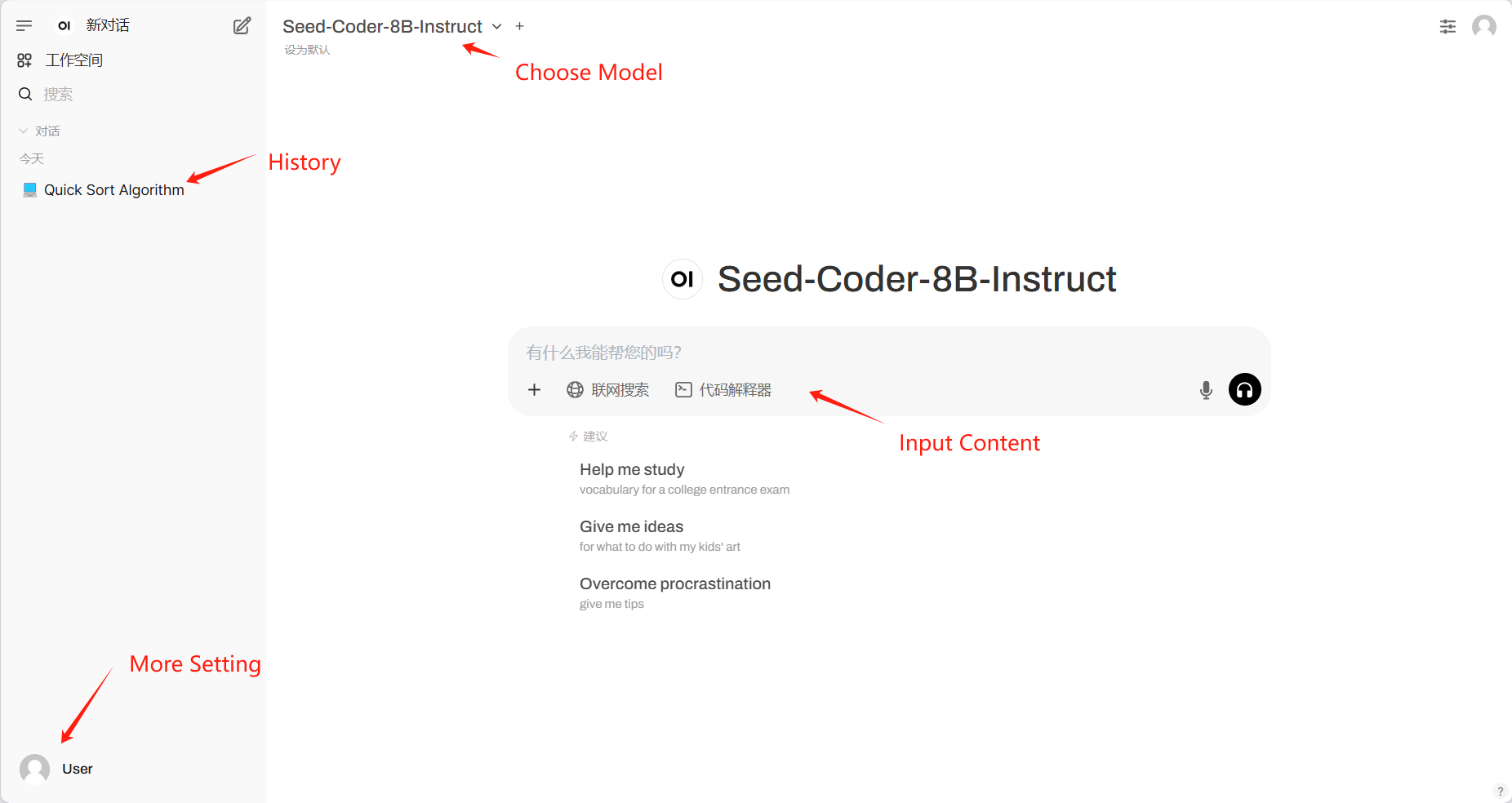Start a voice call with the headphone button
This screenshot has height=803, width=1512.
tap(1244, 390)
